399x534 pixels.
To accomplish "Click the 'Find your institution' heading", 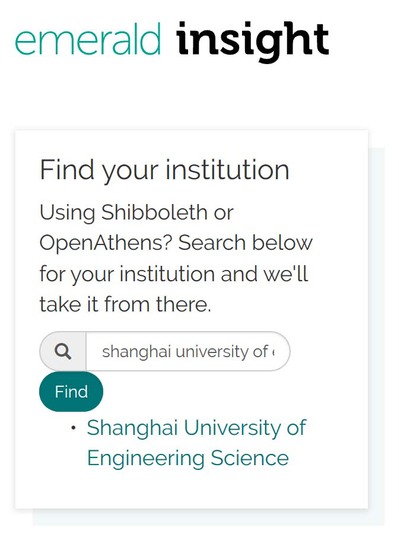I will point(164,170).
